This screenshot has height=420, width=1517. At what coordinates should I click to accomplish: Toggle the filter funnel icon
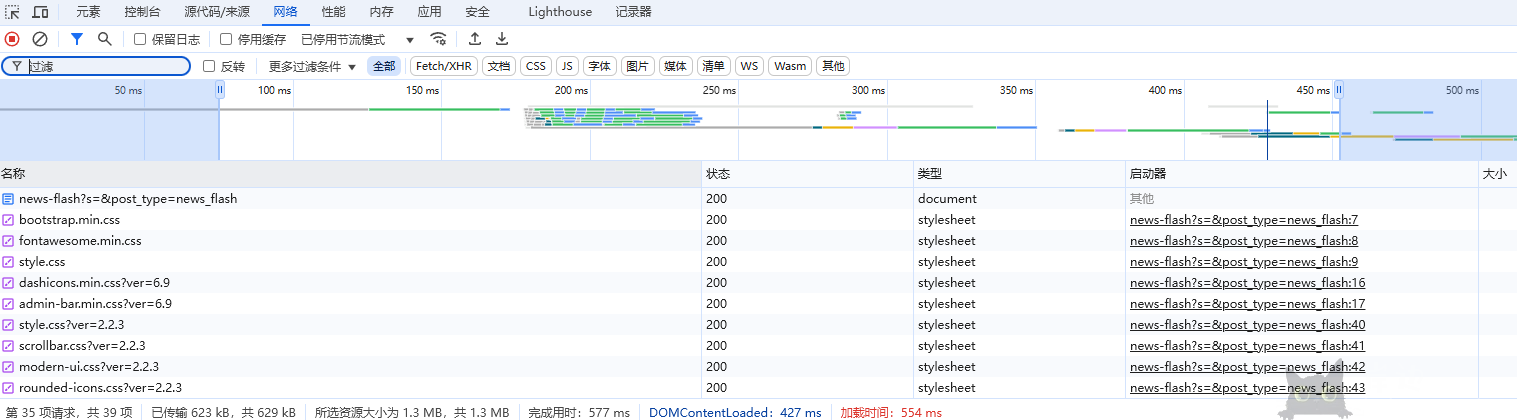point(77,39)
